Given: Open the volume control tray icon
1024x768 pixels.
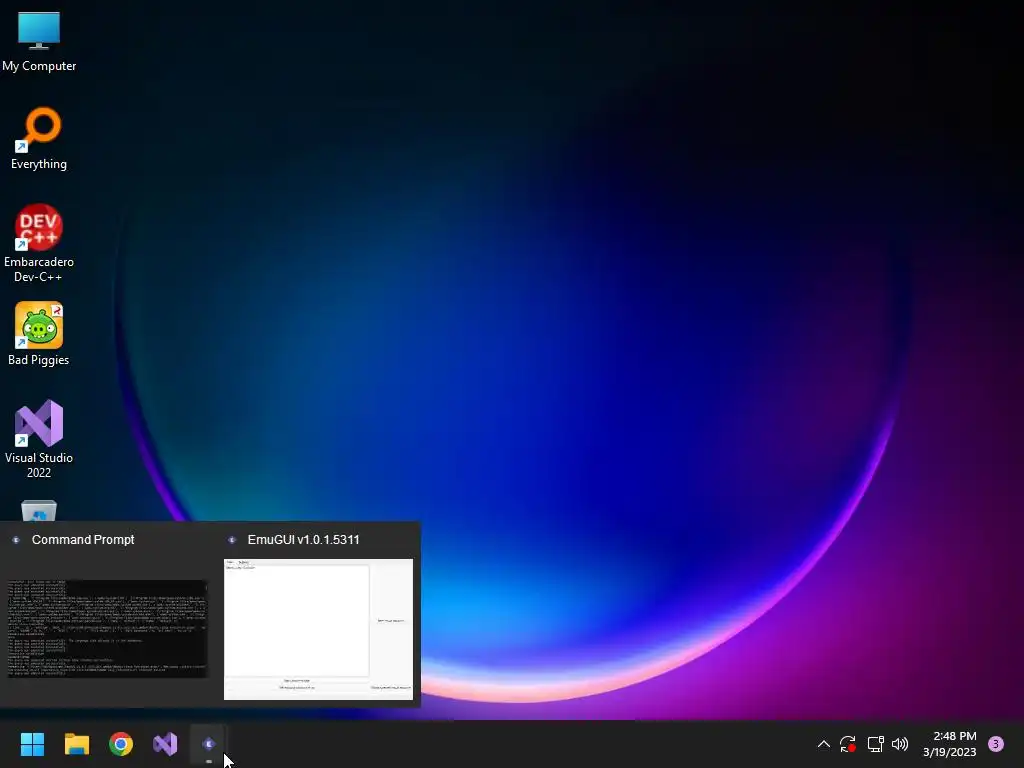Looking at the screenshot, I should (900, 744).
